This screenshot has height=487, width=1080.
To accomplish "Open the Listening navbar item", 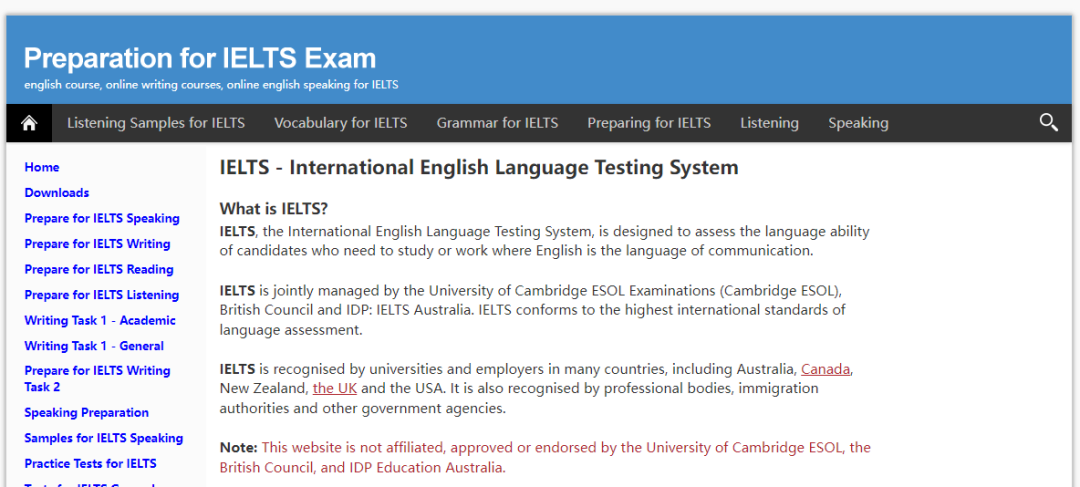I will [769, 123].
